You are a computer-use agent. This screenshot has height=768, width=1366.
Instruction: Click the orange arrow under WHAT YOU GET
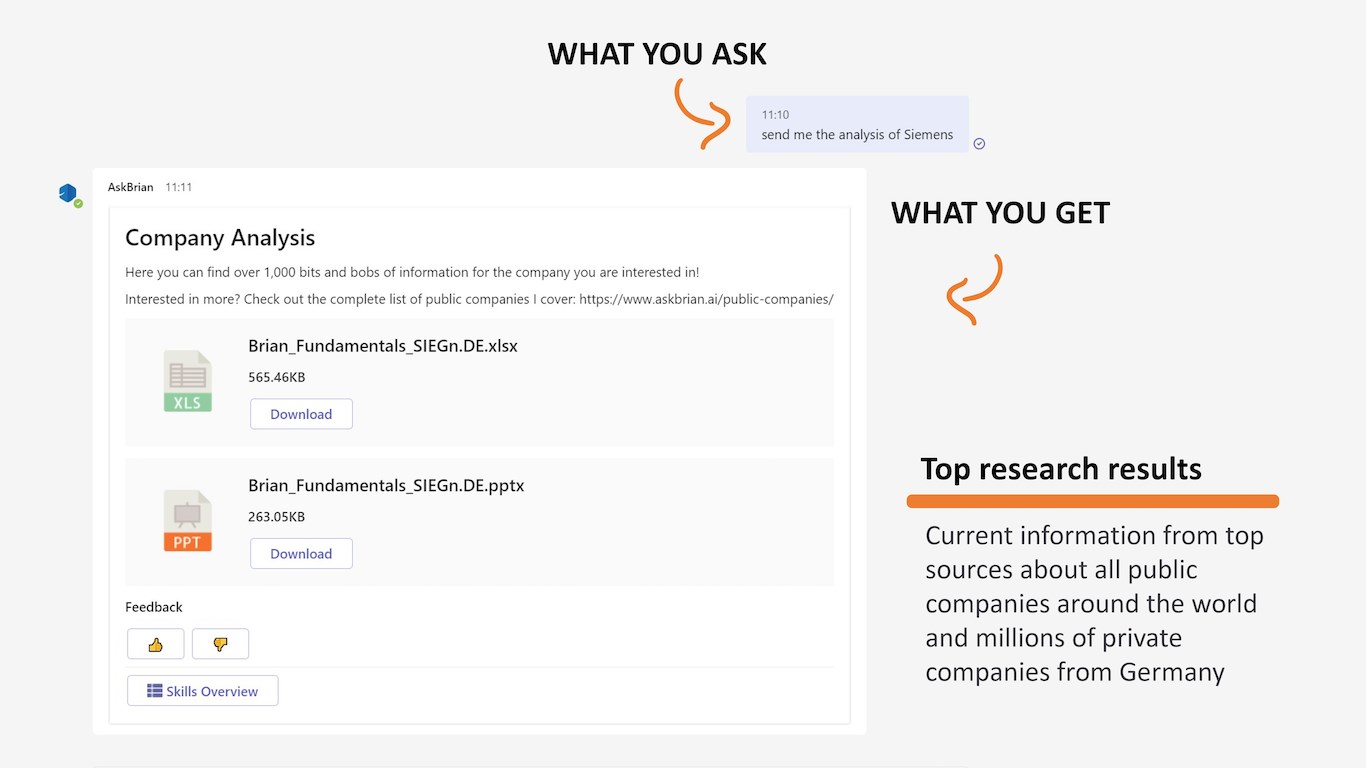(973, 290)
